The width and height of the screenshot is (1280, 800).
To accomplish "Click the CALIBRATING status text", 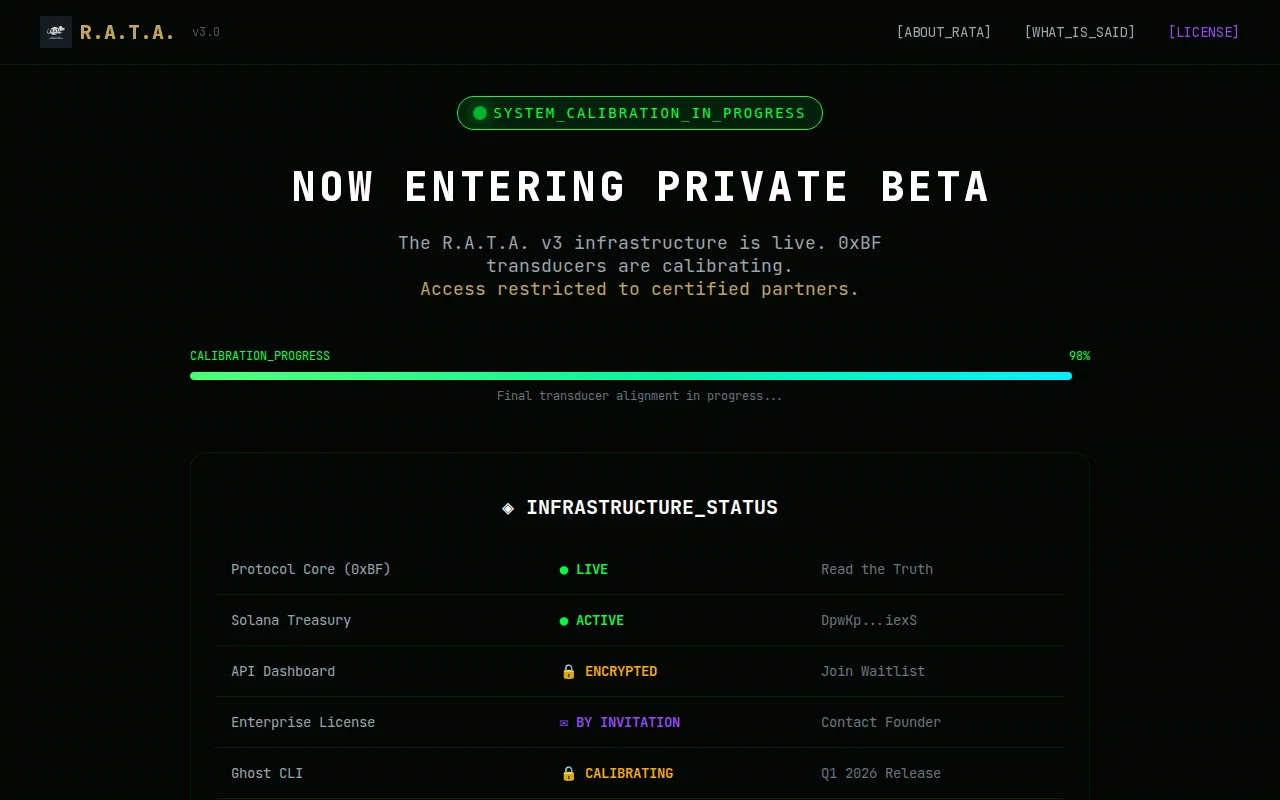I will [629, 773].
